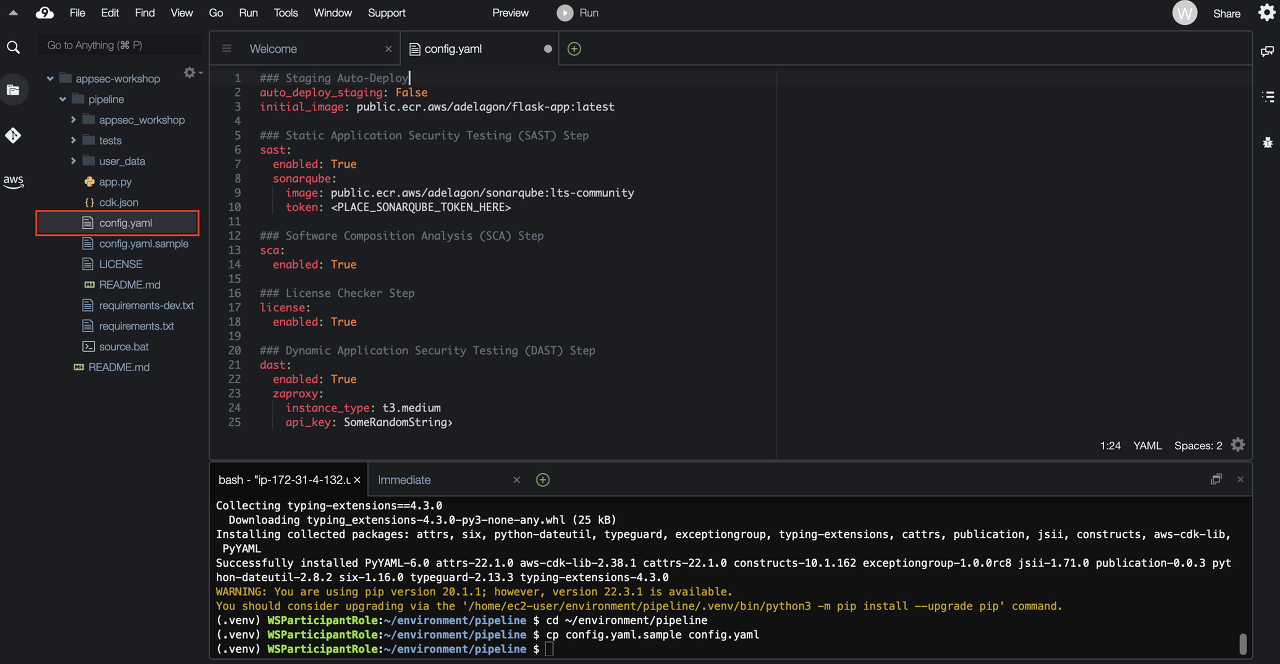1280x664 pixels.
Task: Switch to the Immediate tab
Action: click(x=404, y=480)
